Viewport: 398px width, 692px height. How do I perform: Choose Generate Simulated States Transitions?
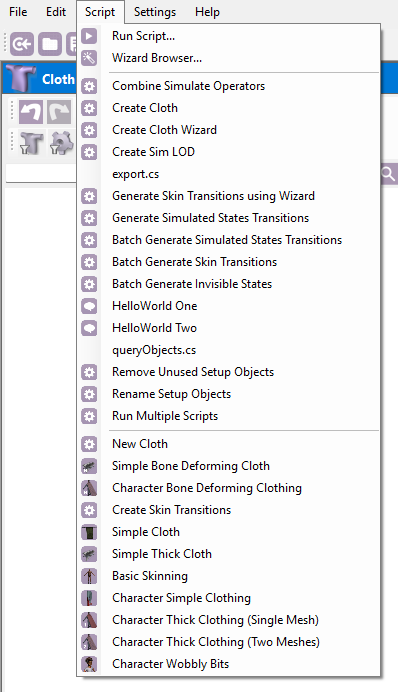[x=229, y=218]
